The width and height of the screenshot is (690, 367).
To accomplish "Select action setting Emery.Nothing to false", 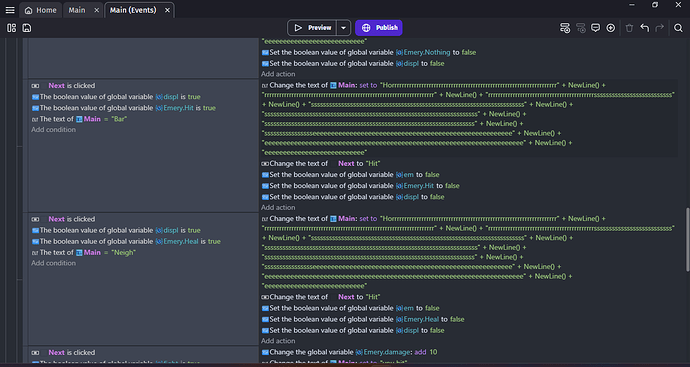I will tap(369, 52).
